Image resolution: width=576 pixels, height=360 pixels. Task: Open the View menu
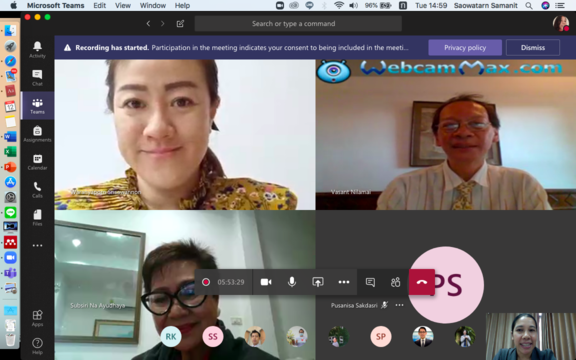pos(123,6)
